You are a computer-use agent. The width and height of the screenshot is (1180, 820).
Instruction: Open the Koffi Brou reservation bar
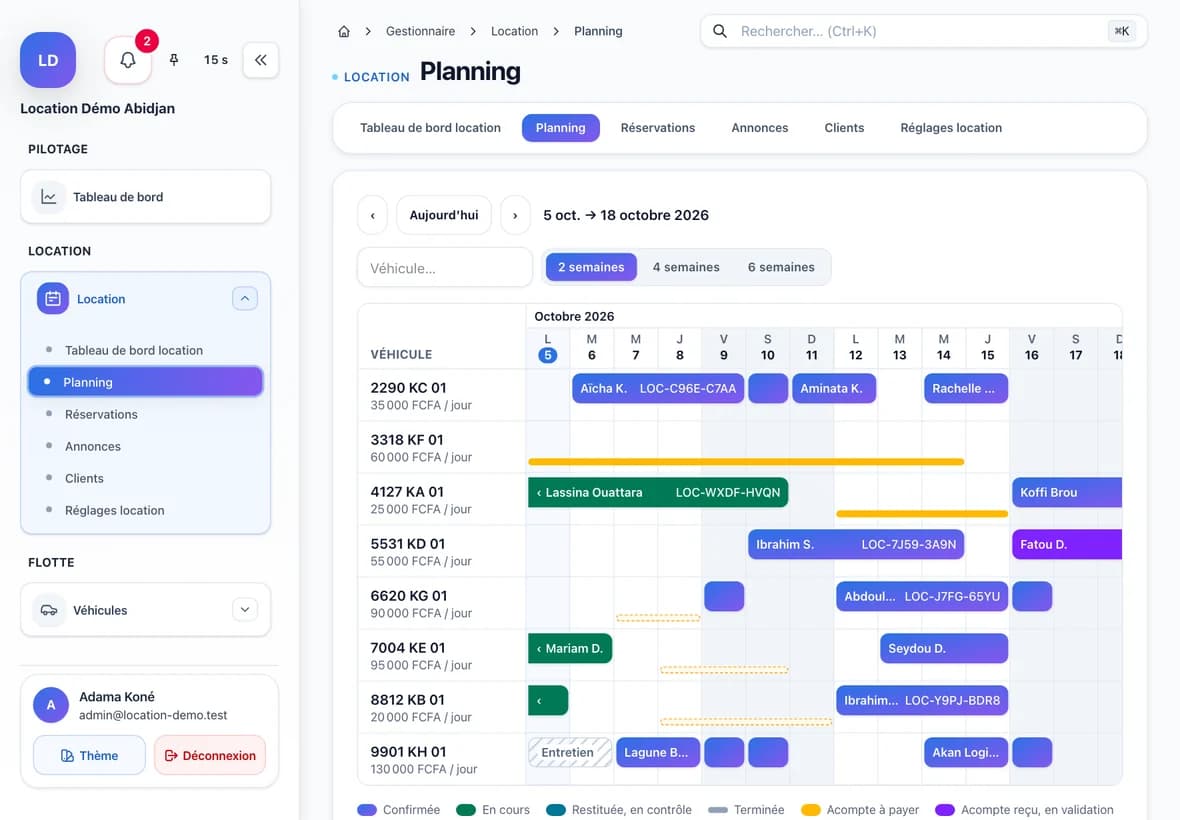1067,493
